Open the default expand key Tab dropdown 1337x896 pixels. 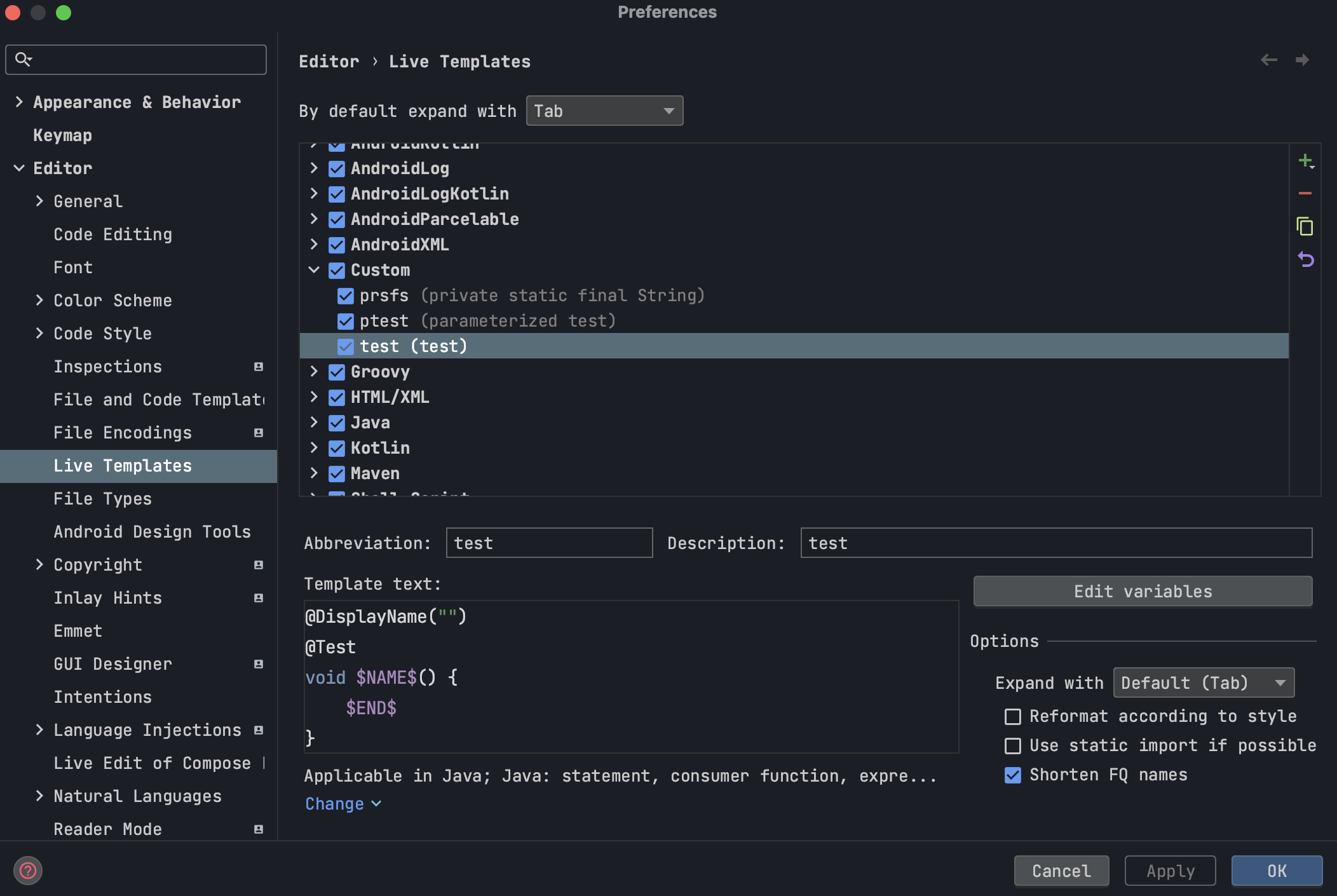604,111
